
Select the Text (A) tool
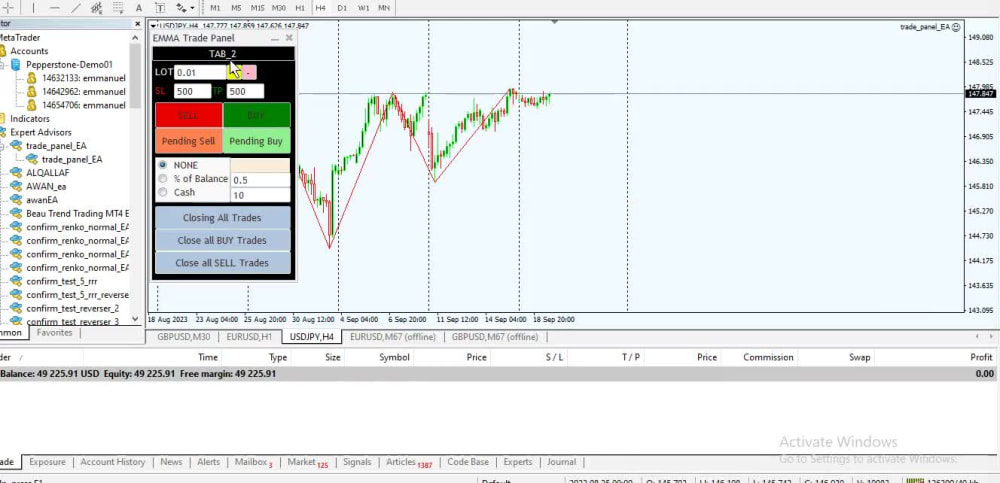(139, 8)
